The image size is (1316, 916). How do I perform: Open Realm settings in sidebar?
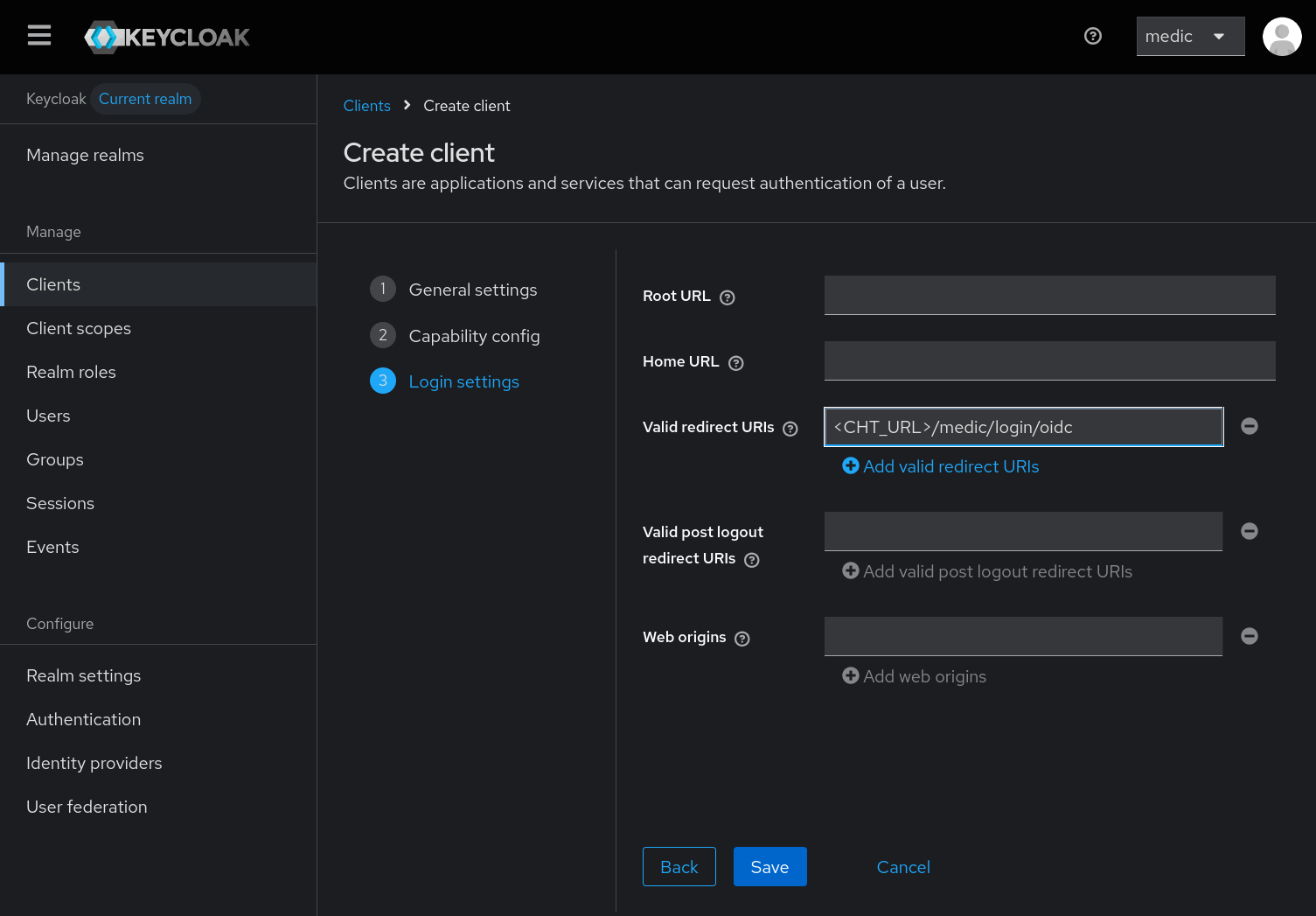pyautogui.click(x=158, y=675)
